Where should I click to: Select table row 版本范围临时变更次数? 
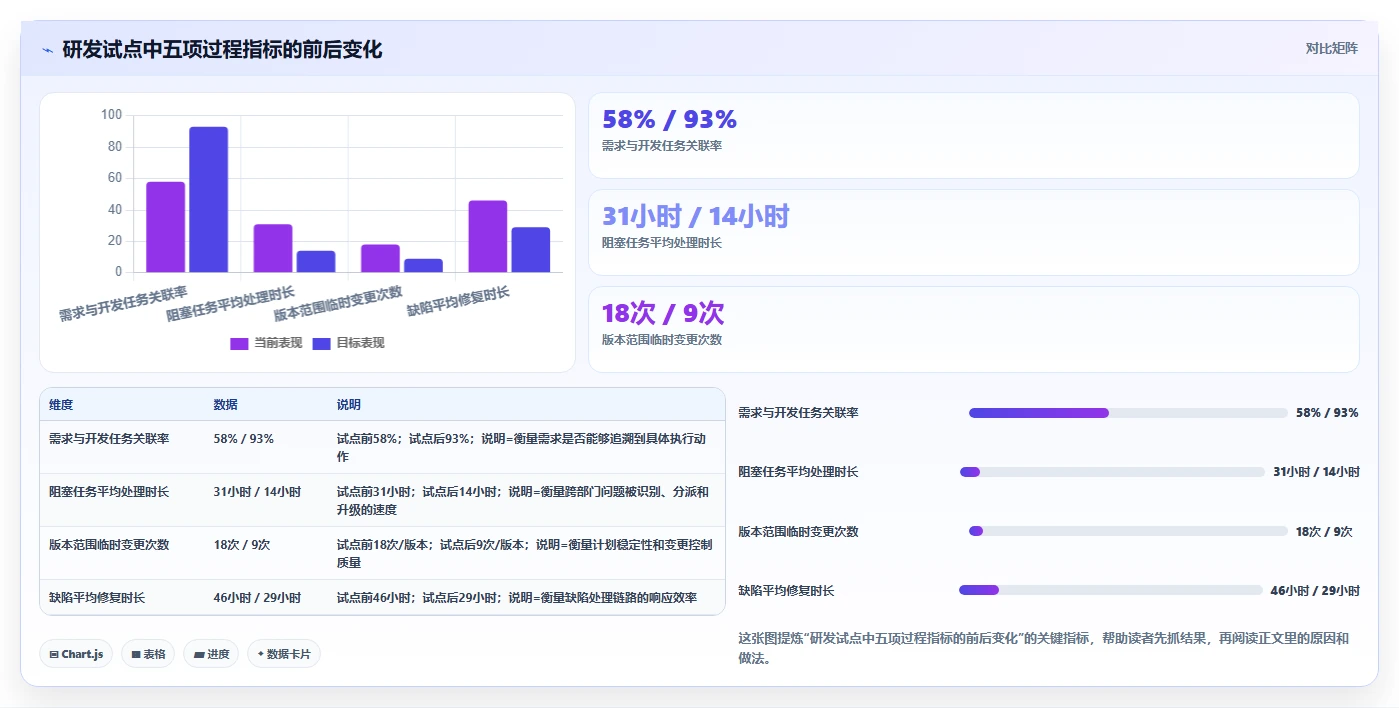pos(382,553)
